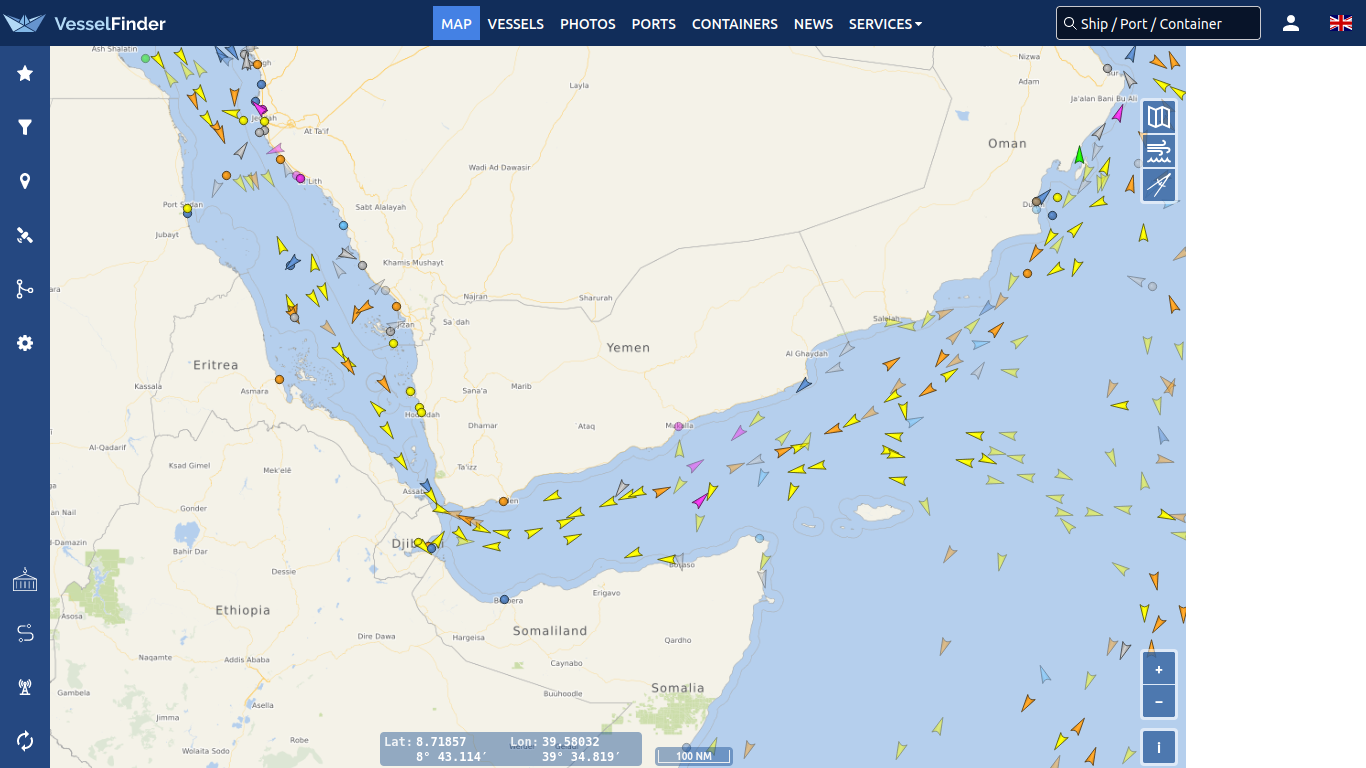Select the pink port marker at Mukalla
Screen dimensions: 1366x768
click(x=679, y=427)
